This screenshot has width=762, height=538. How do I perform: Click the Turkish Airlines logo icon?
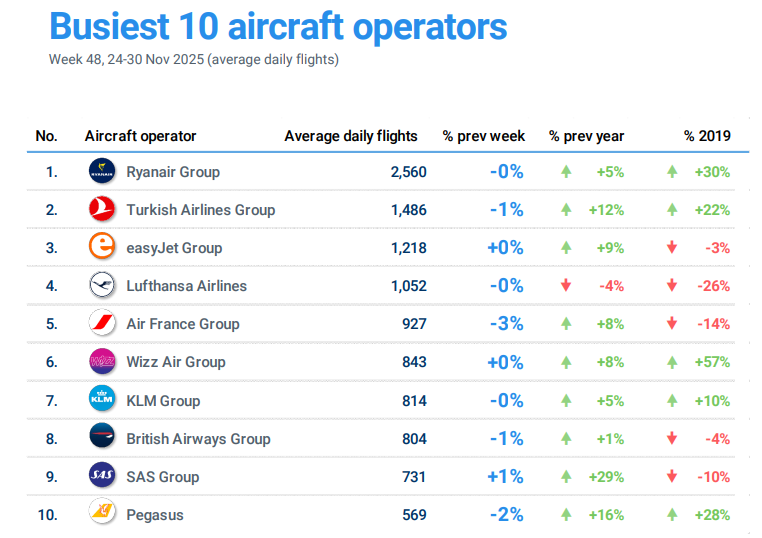click(x=102, y=209)
